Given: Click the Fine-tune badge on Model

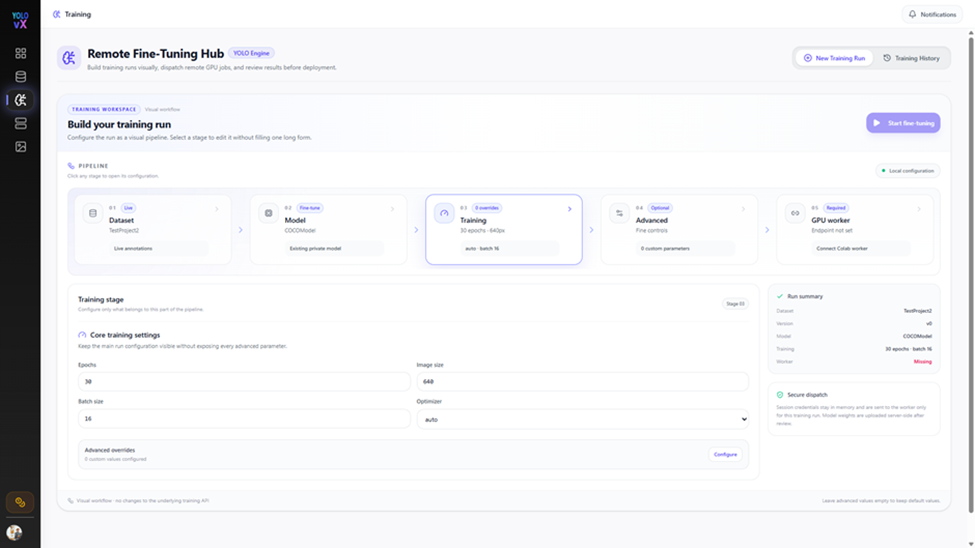Looking at the screenshot, I should 310,208.
